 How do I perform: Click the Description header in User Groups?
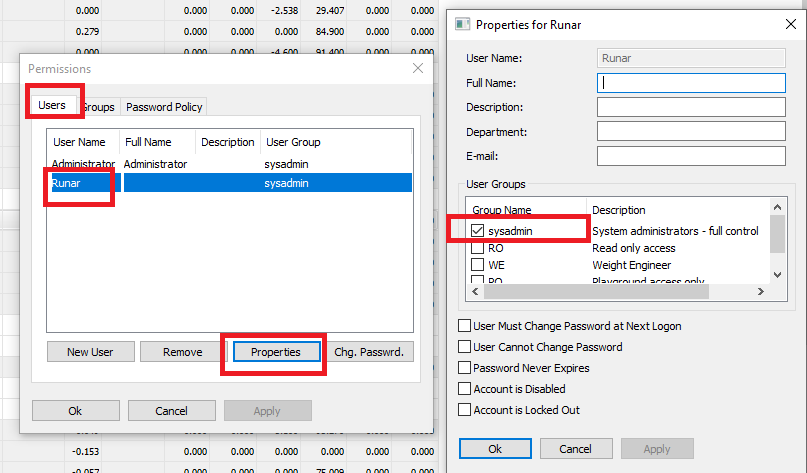pyautogui.click(x=619, y=210)
